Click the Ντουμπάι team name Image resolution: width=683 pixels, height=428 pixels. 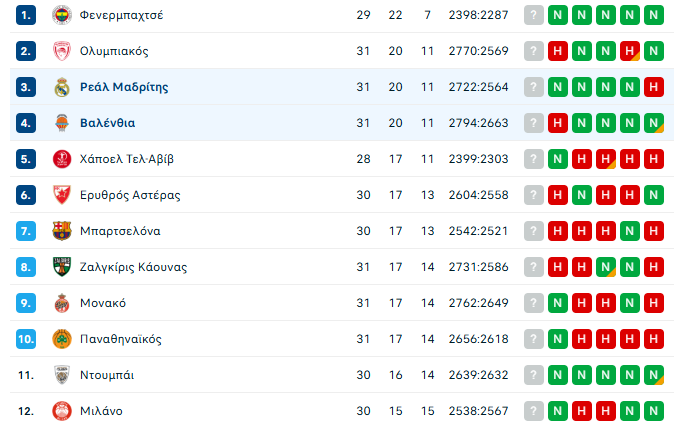point(106,375)
